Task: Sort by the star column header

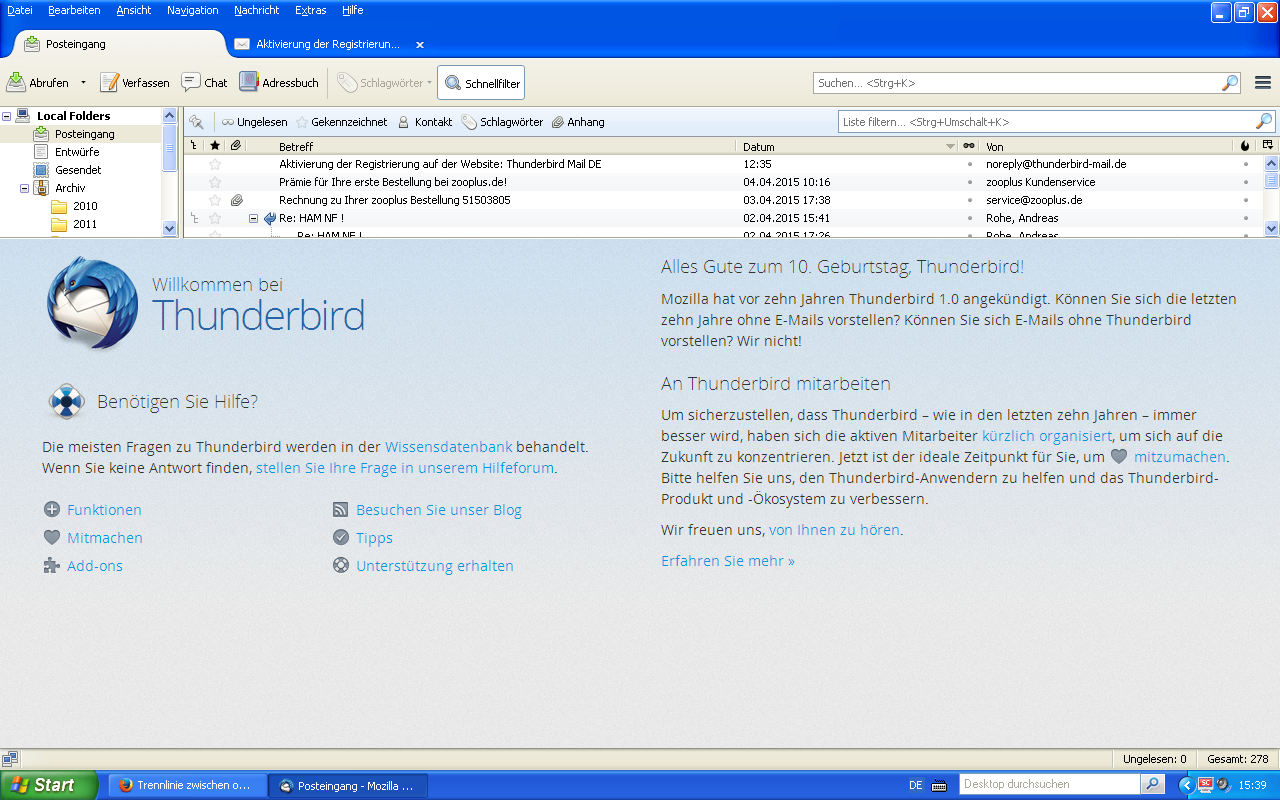Action: tap(215, 146)
